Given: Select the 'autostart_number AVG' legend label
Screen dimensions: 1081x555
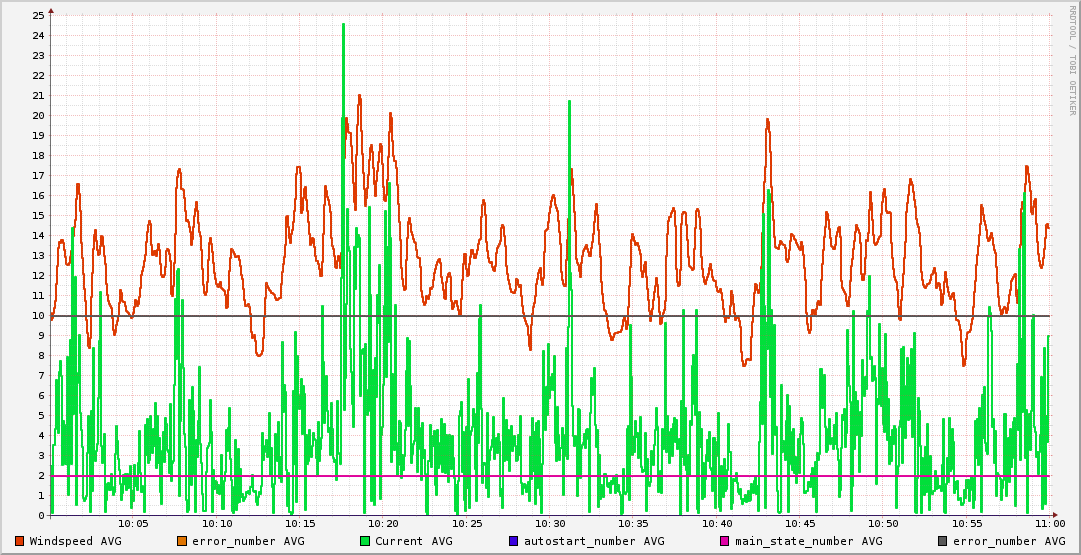Looking at the screenshot, I should pos(594,541).
